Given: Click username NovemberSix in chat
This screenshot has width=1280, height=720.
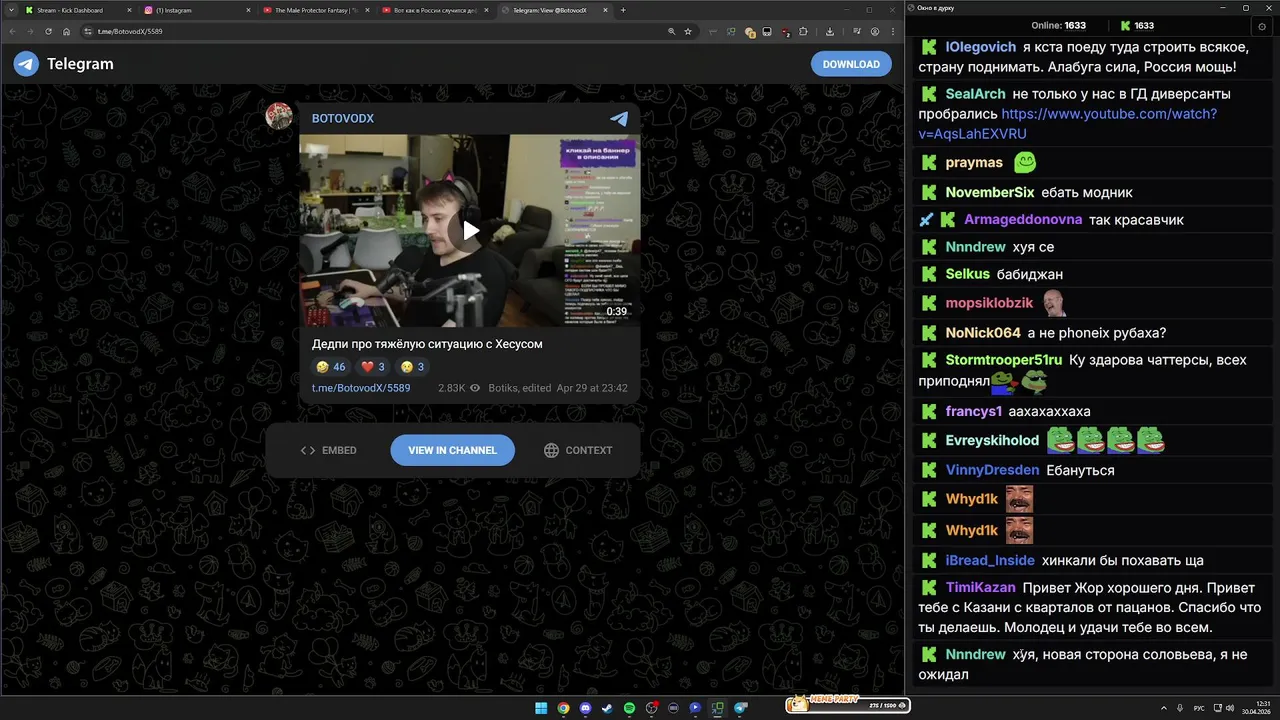Looking at the screenshot, I should [990, 192].
